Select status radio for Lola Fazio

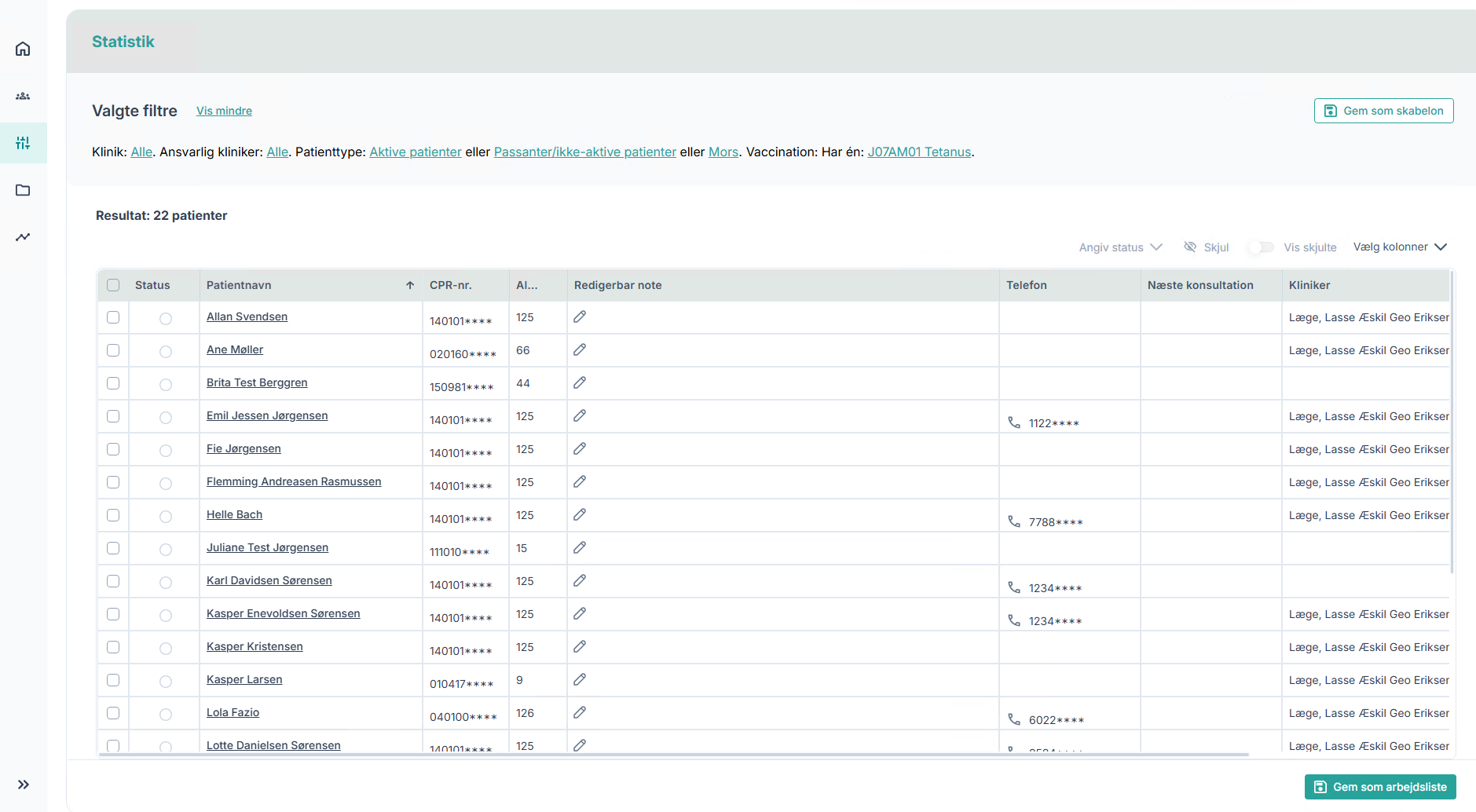pyautogui.click(x=165, y=715)
